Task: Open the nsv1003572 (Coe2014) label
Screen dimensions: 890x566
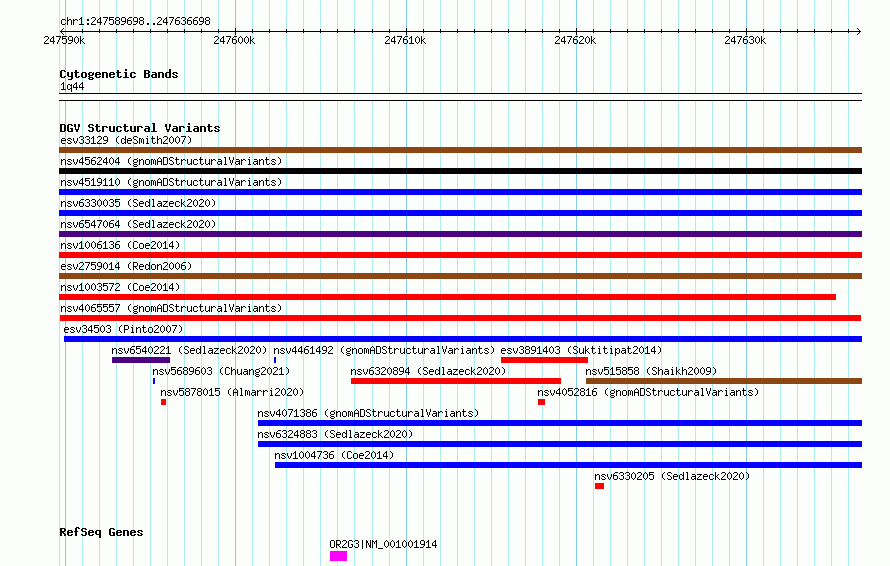Action: point(120,287)
